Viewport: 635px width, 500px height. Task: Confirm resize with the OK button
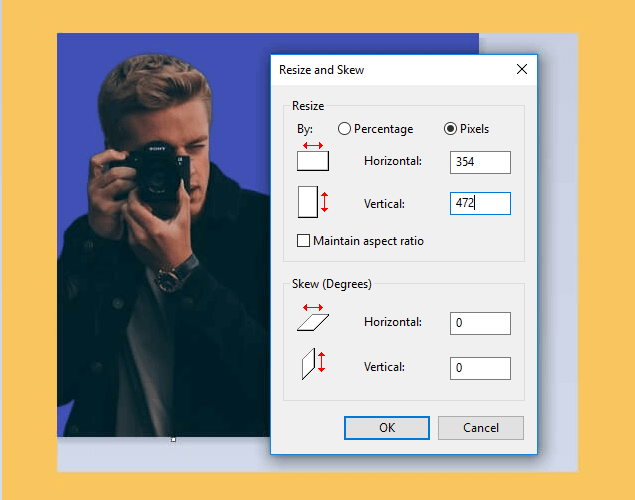(387, 428)
